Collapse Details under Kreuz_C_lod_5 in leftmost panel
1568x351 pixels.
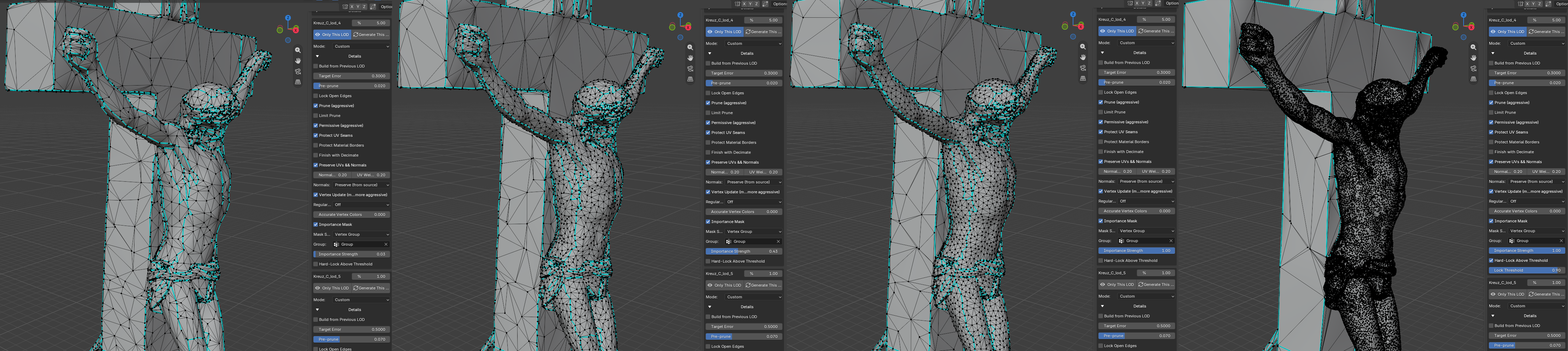317,310
